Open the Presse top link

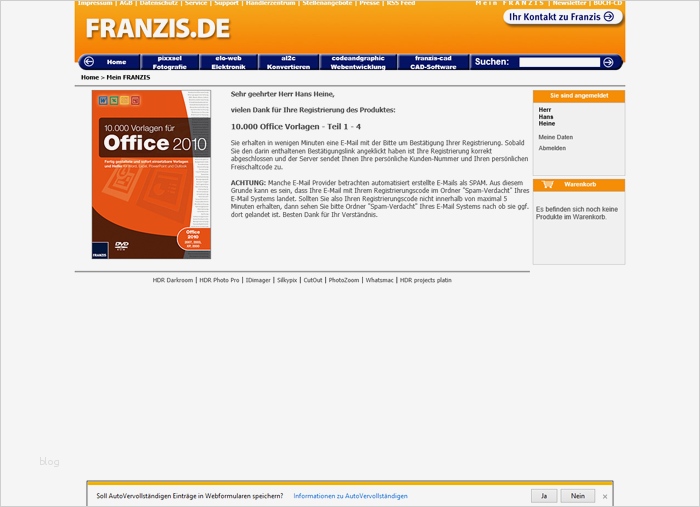(x=369, y=3)
